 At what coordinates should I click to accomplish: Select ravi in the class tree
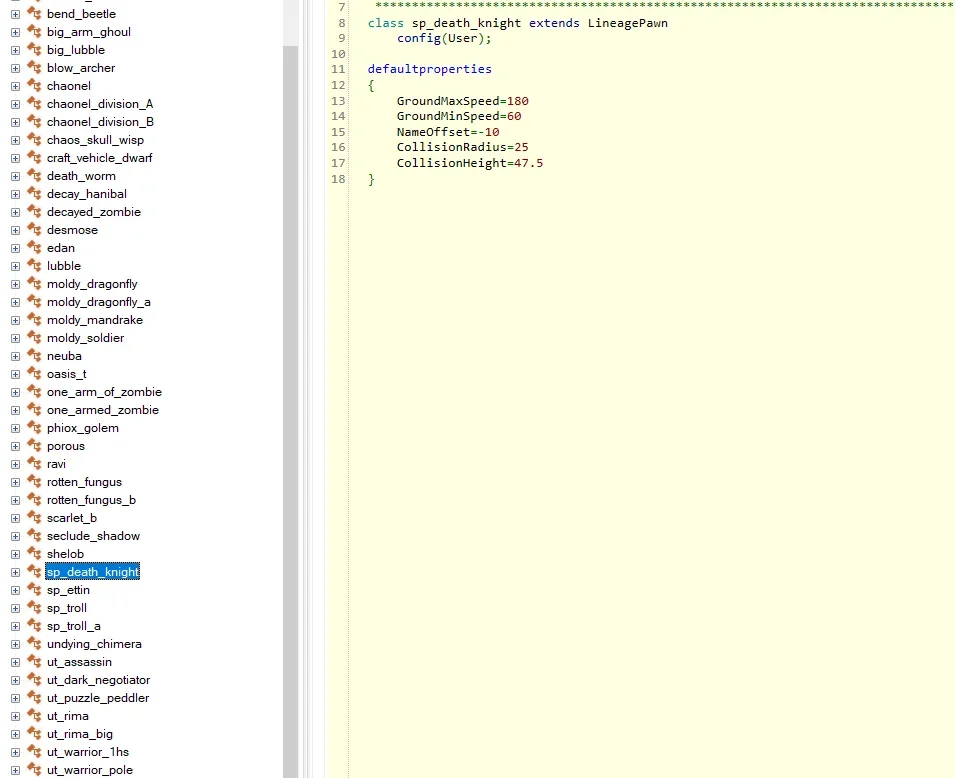[x=56, y=464]
